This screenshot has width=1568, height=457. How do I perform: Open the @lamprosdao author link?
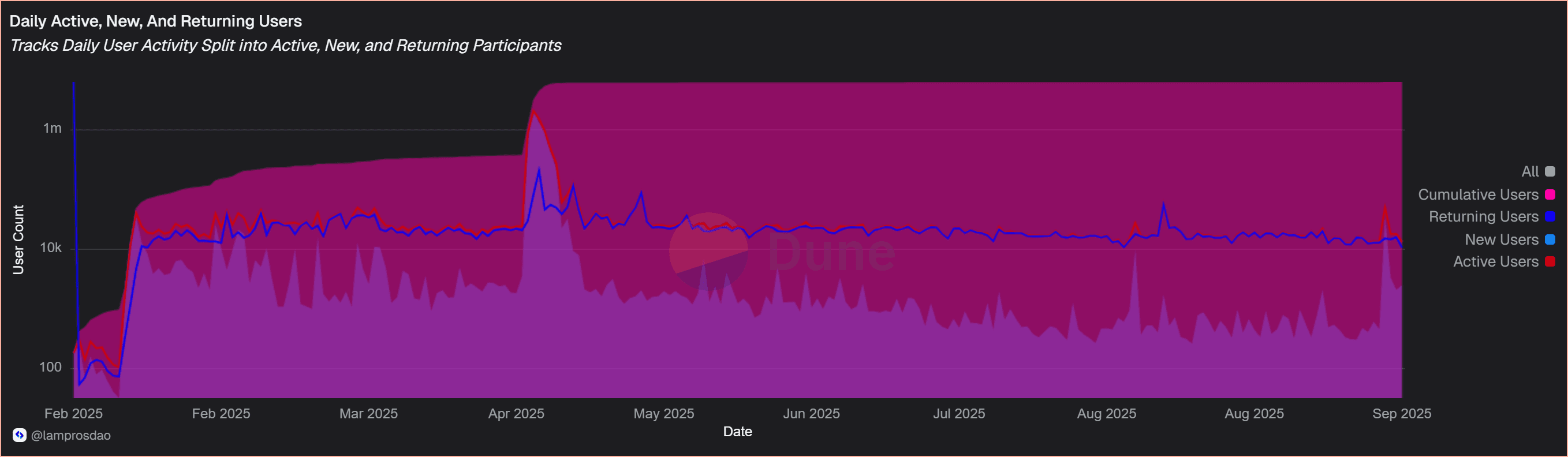tap(70, 436)
